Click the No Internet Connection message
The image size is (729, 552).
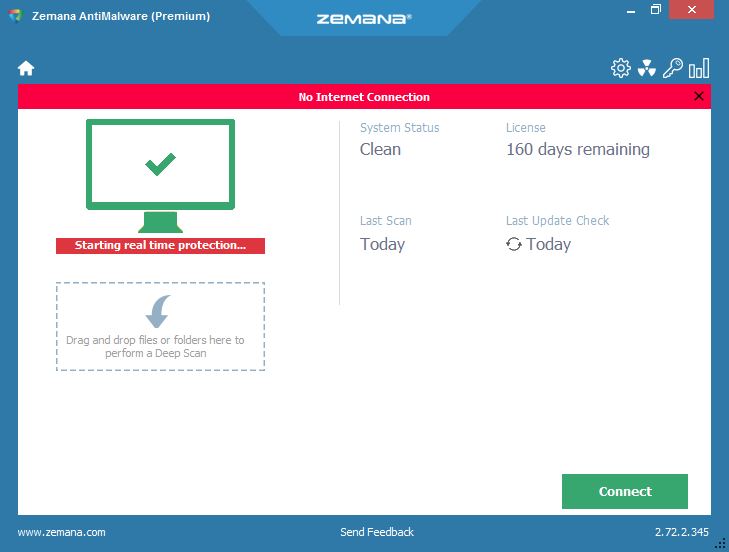tap(364, 97)
